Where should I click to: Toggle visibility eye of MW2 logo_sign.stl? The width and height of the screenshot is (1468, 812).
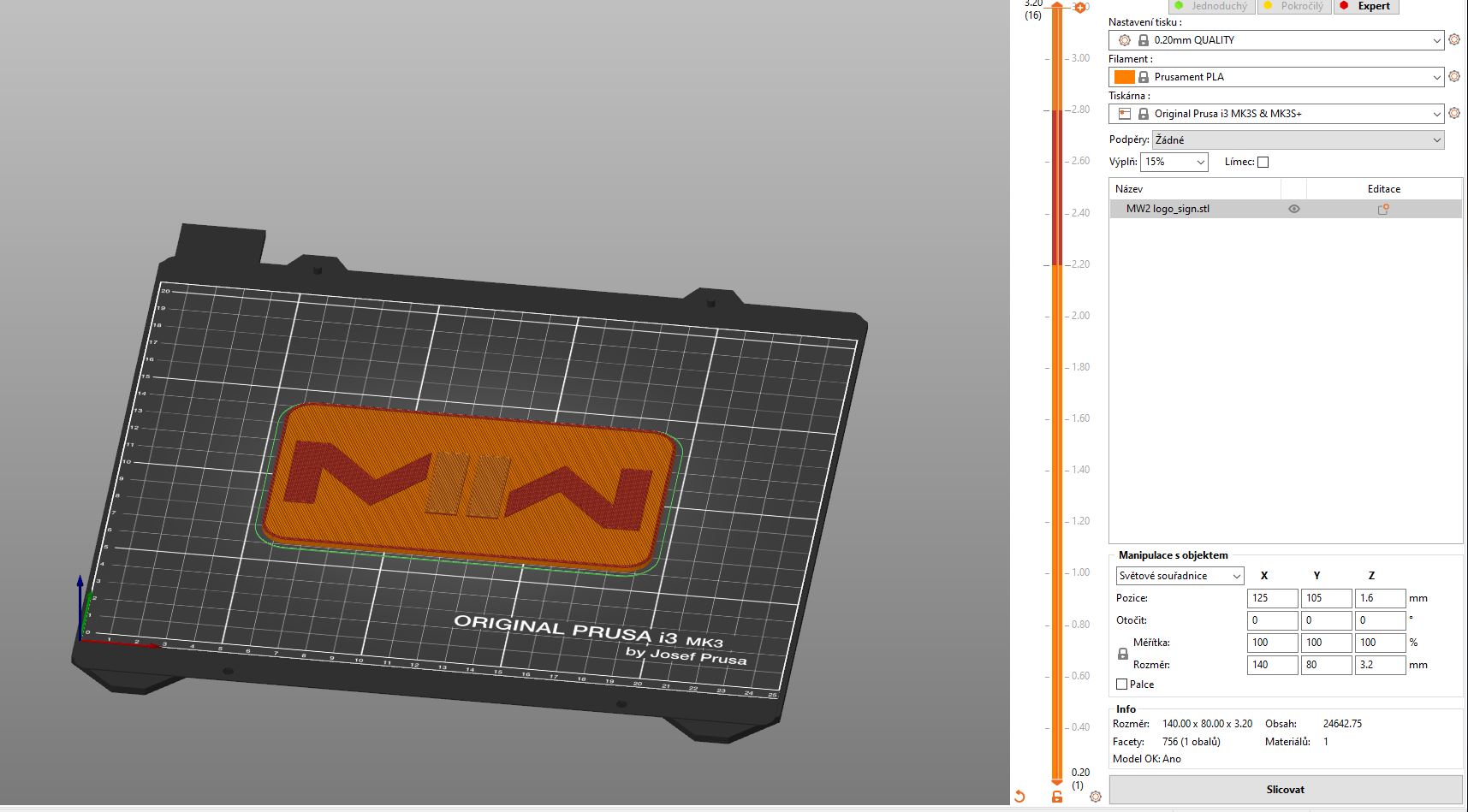point(1294,209)
